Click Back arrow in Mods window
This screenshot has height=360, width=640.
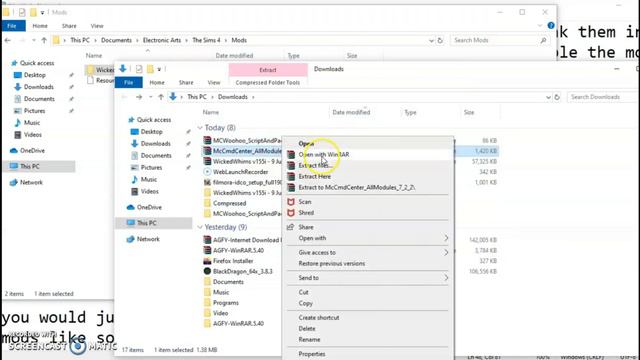pos(8,40)
